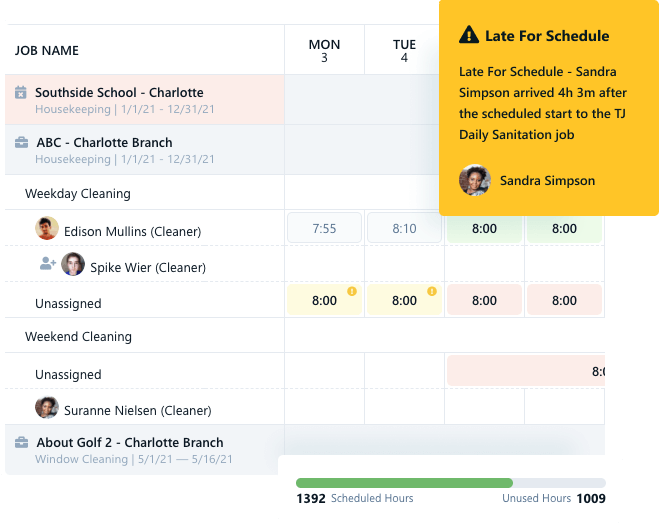659x523 pixels.
Task: Click warning badge on Monday Unassigned 8:00 shift
Action: click(352, 292)
